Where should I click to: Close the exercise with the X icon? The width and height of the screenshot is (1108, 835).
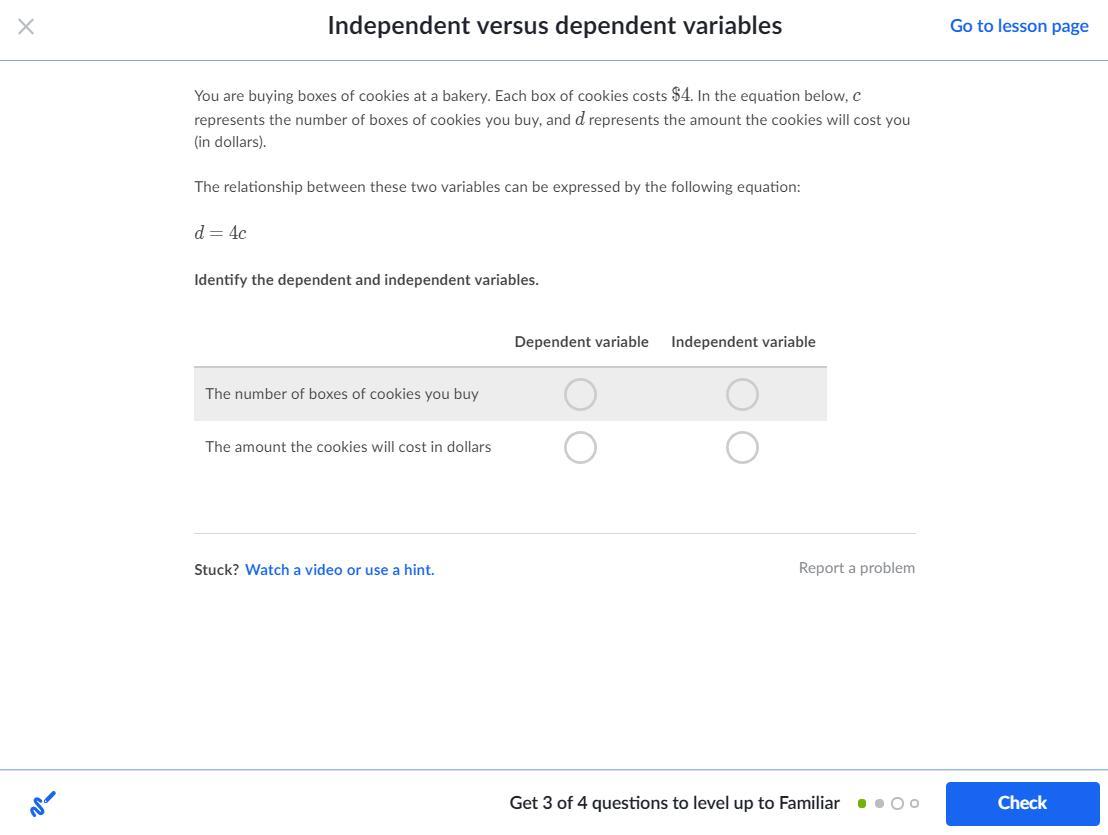click(x=26, y=26)
